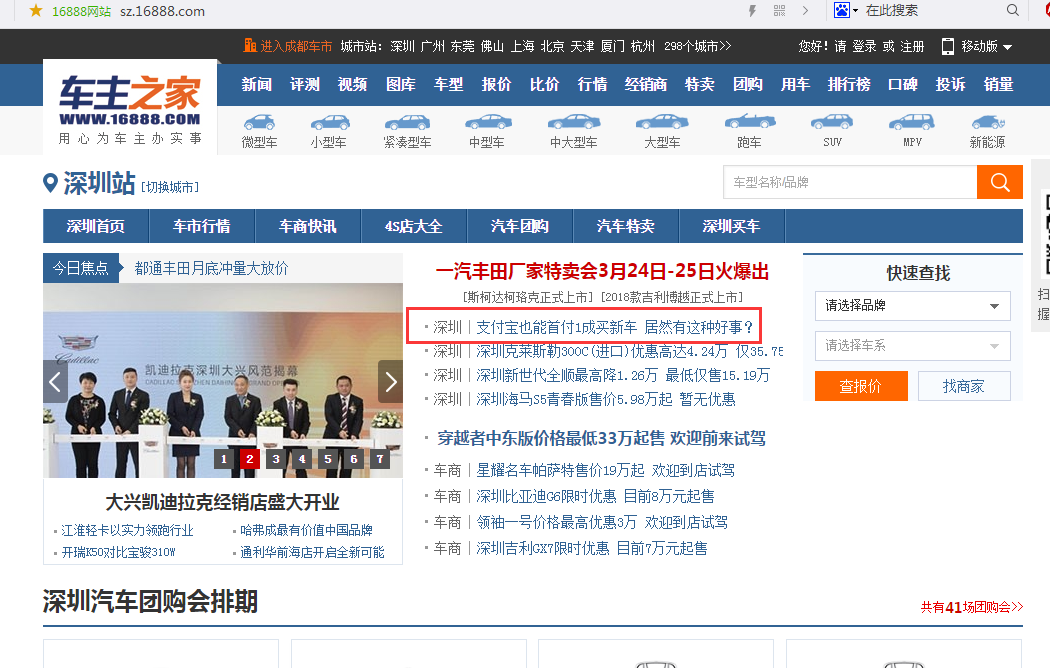Image resolution: width=1050 pixels, height=668 pixels.
Task: Jump to slide 1 in carousel
Action: pyautogui.click(x=224, y=458)
